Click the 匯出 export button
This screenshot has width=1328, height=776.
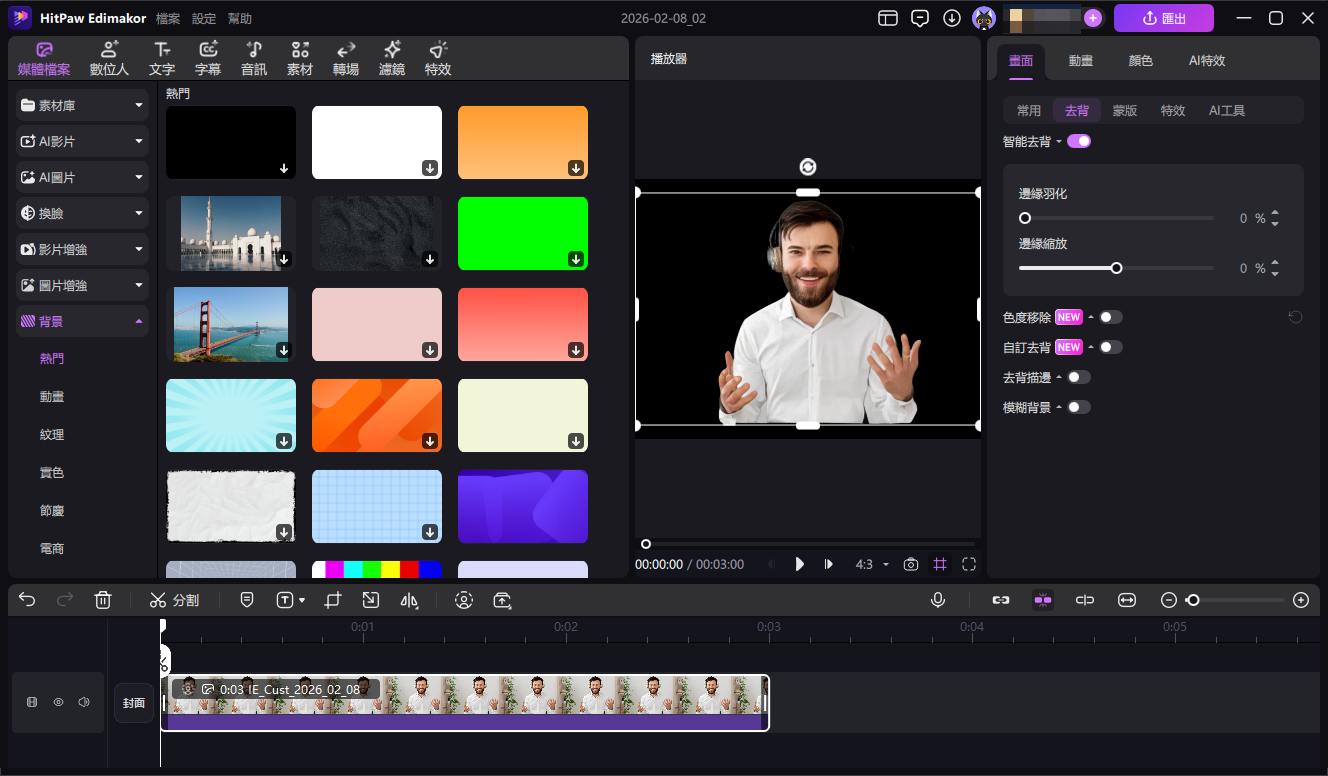[1163, 18]
